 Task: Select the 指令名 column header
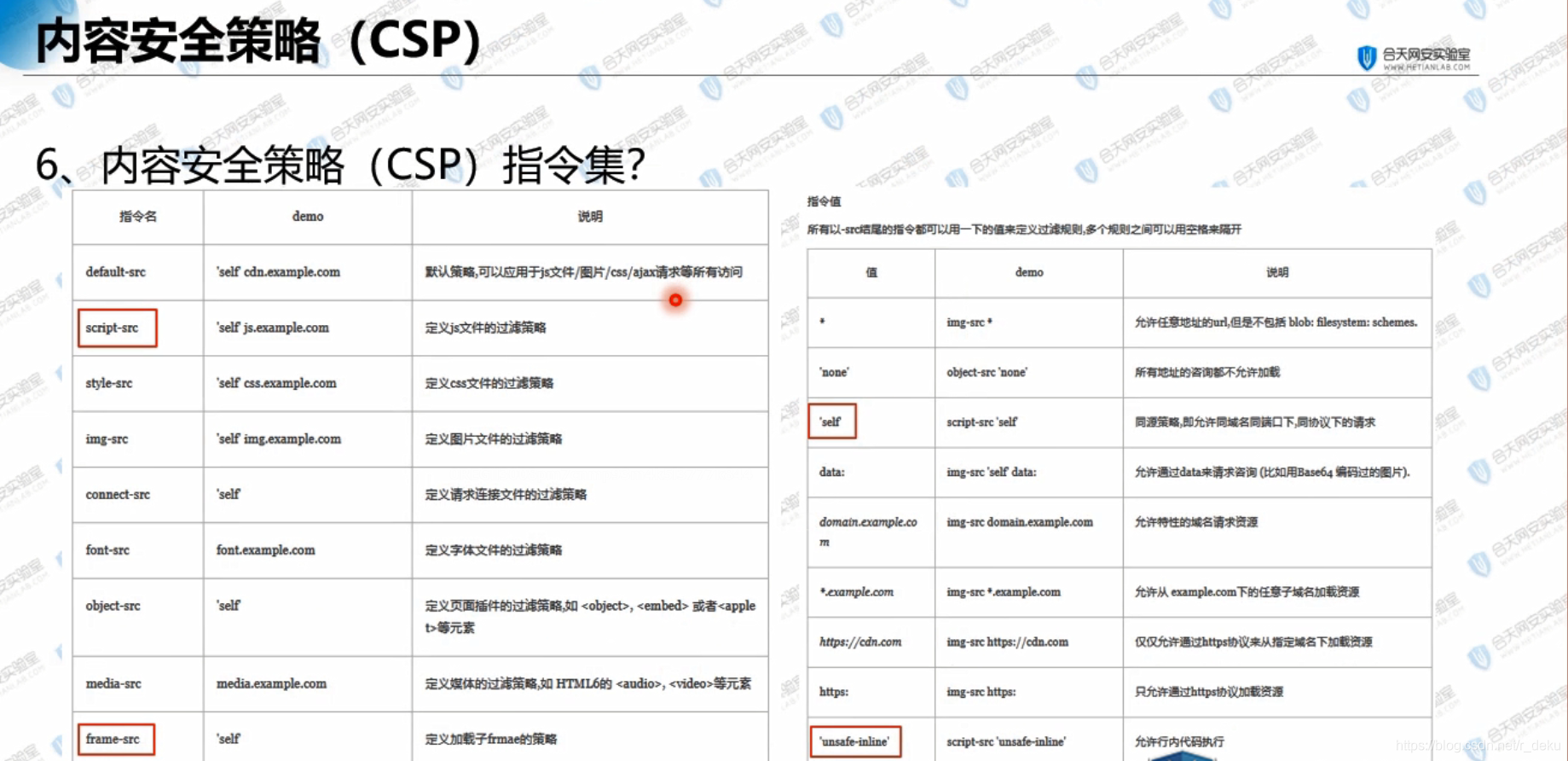click(x=138, y=217)
